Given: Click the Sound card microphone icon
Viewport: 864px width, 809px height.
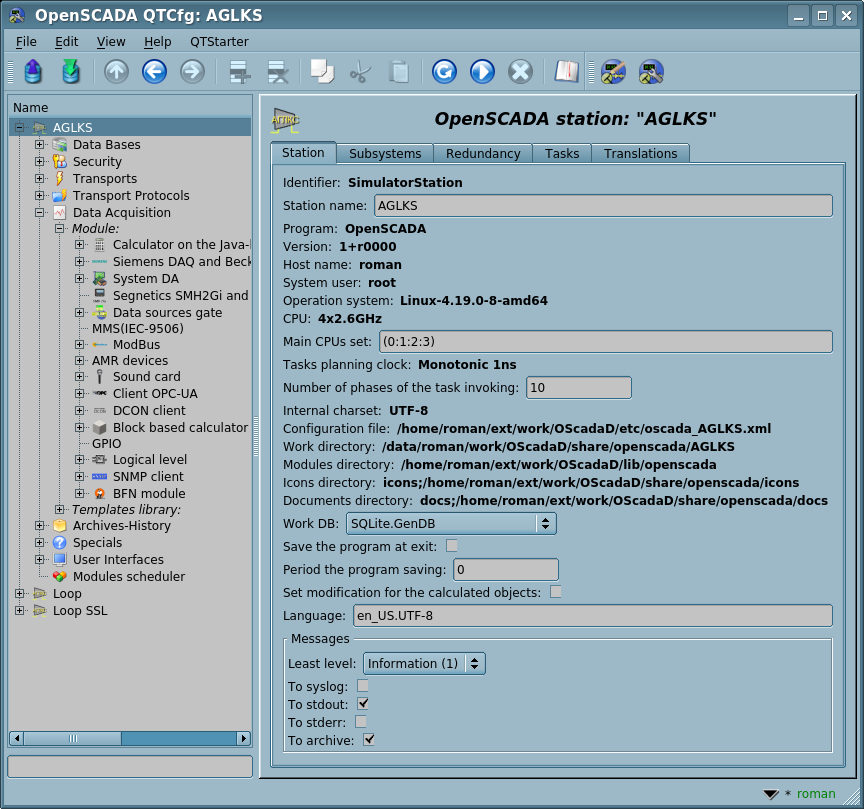Looking at the screenshot, I should coord(99,376).
